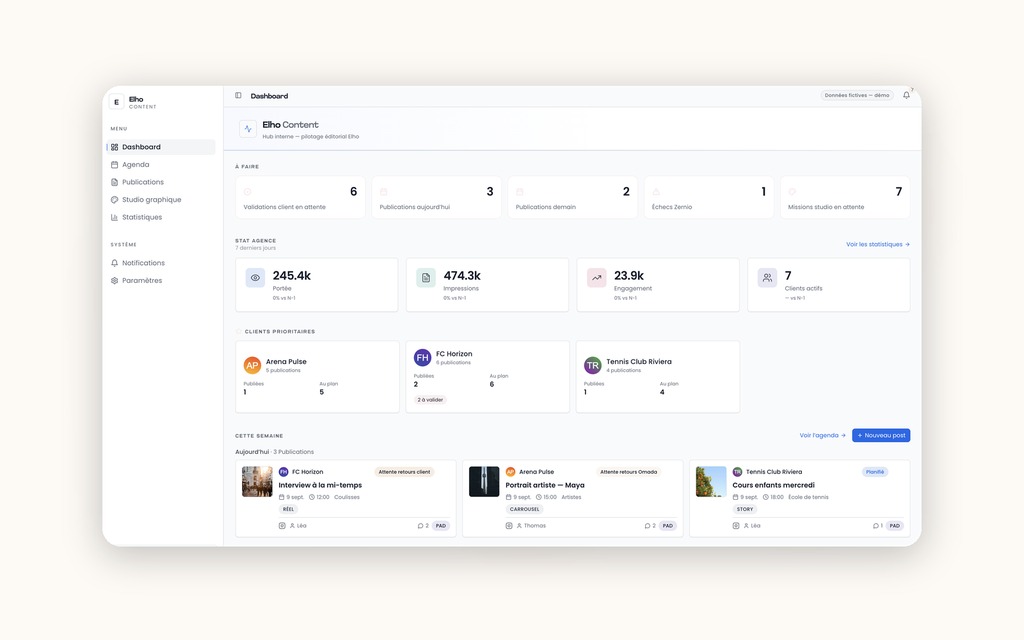Open Publications from the sidebar menu
Screen dimensions: 1024x640
[161, 182]
